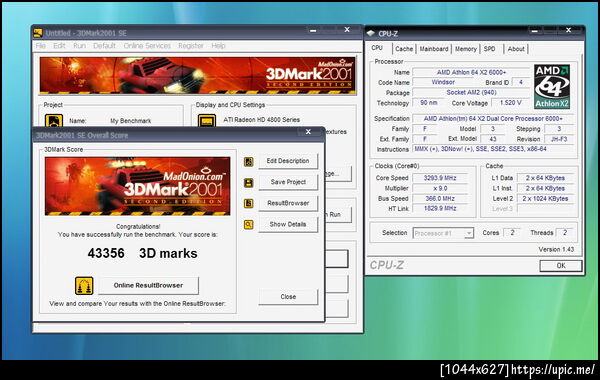Click the Edit Description icon in score dialog
Image resolution: width=600 pixels, height=380 pixels.
[248, 162]
